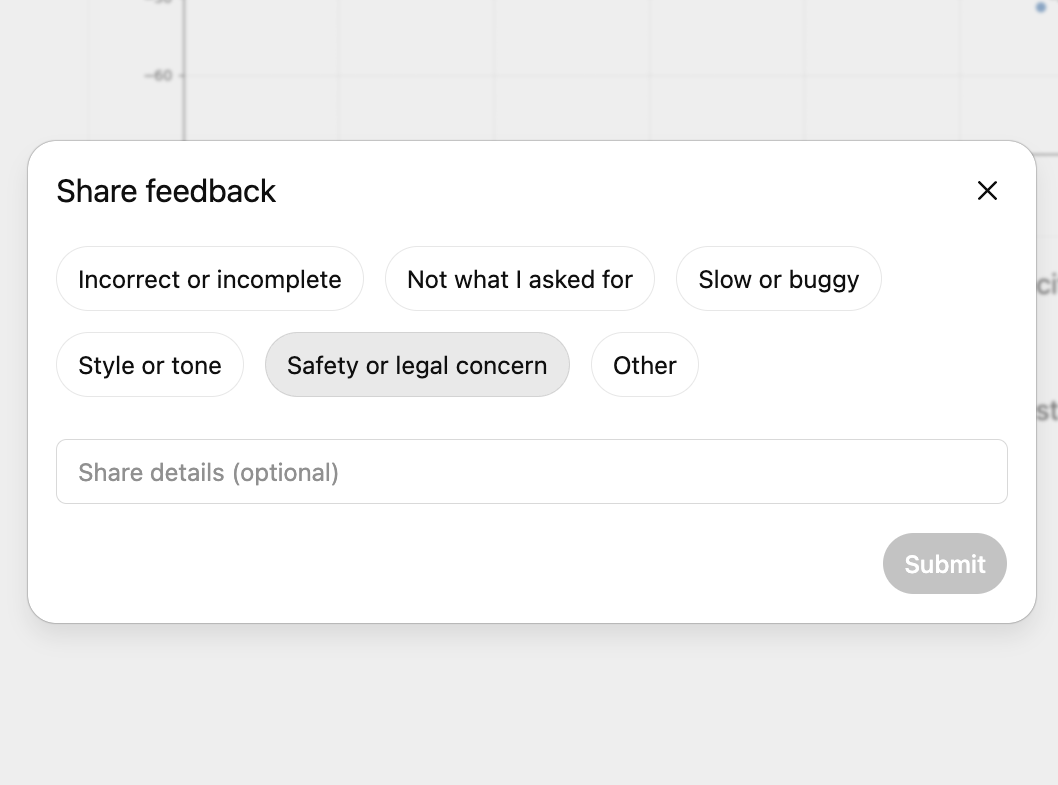Image resolution: width=1058 pixels, height=785 pixels.
Task: Choose the Not what I asked for option
Action: 519,279
